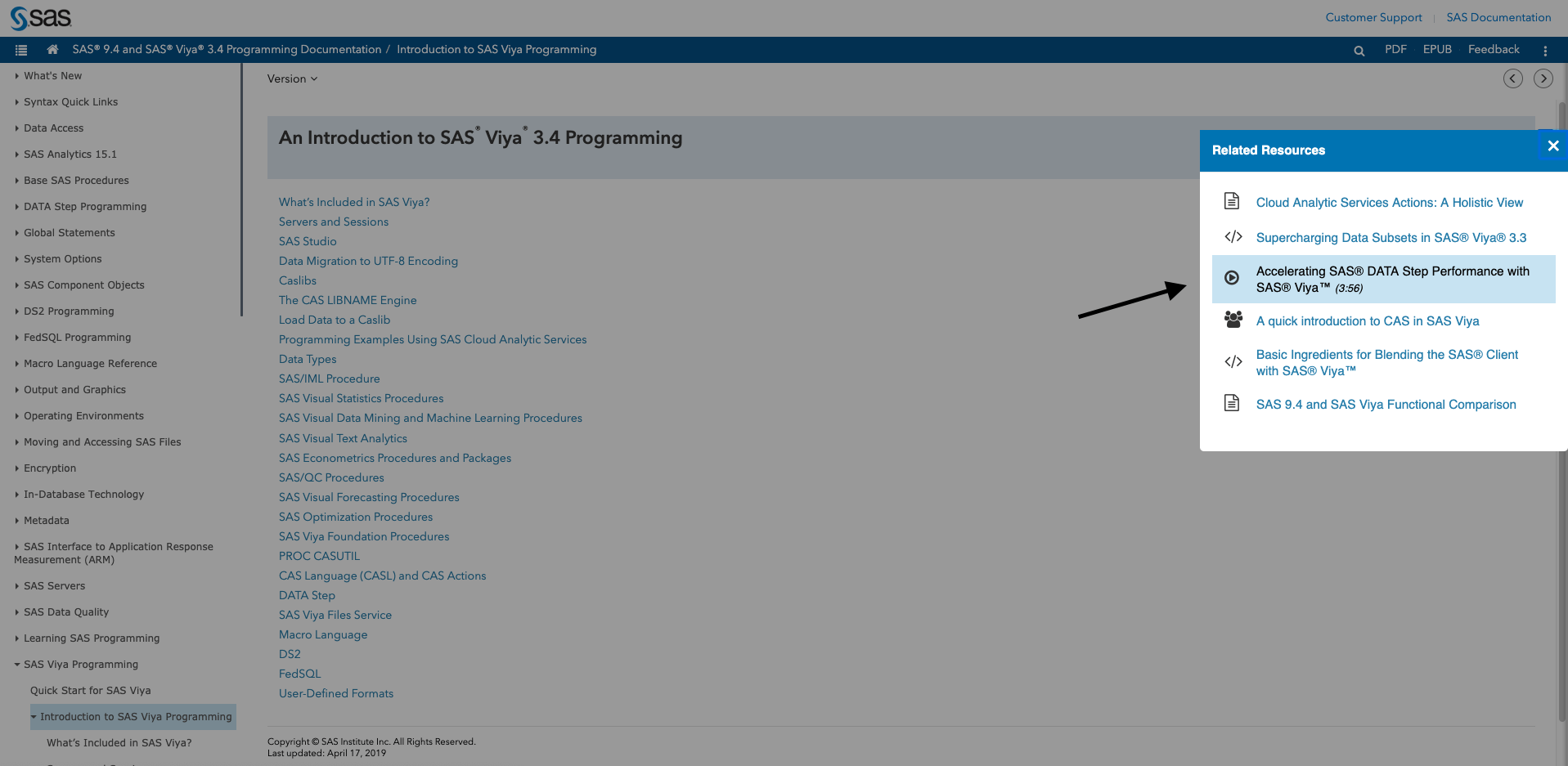Viewport: 1568px width, 766px height.
Task: Click the main page vertical scrollbar
Action: click(x=1562, y=411)
